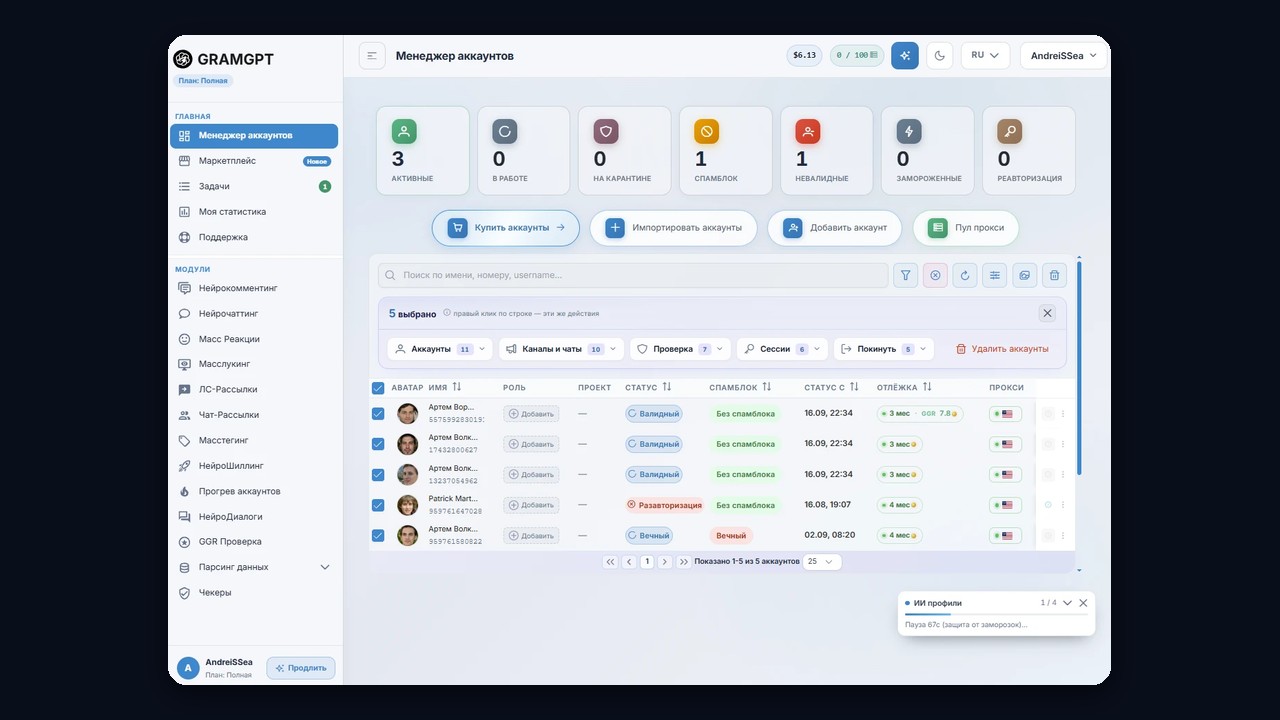
Task: Uncheck the Patrick Mart row checkbox
Action: tap(378, 505)
